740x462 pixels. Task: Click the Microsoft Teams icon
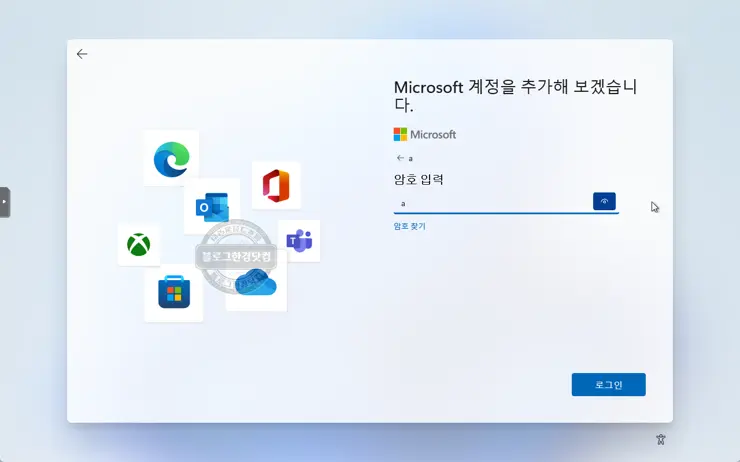click(x=299, y=241)
